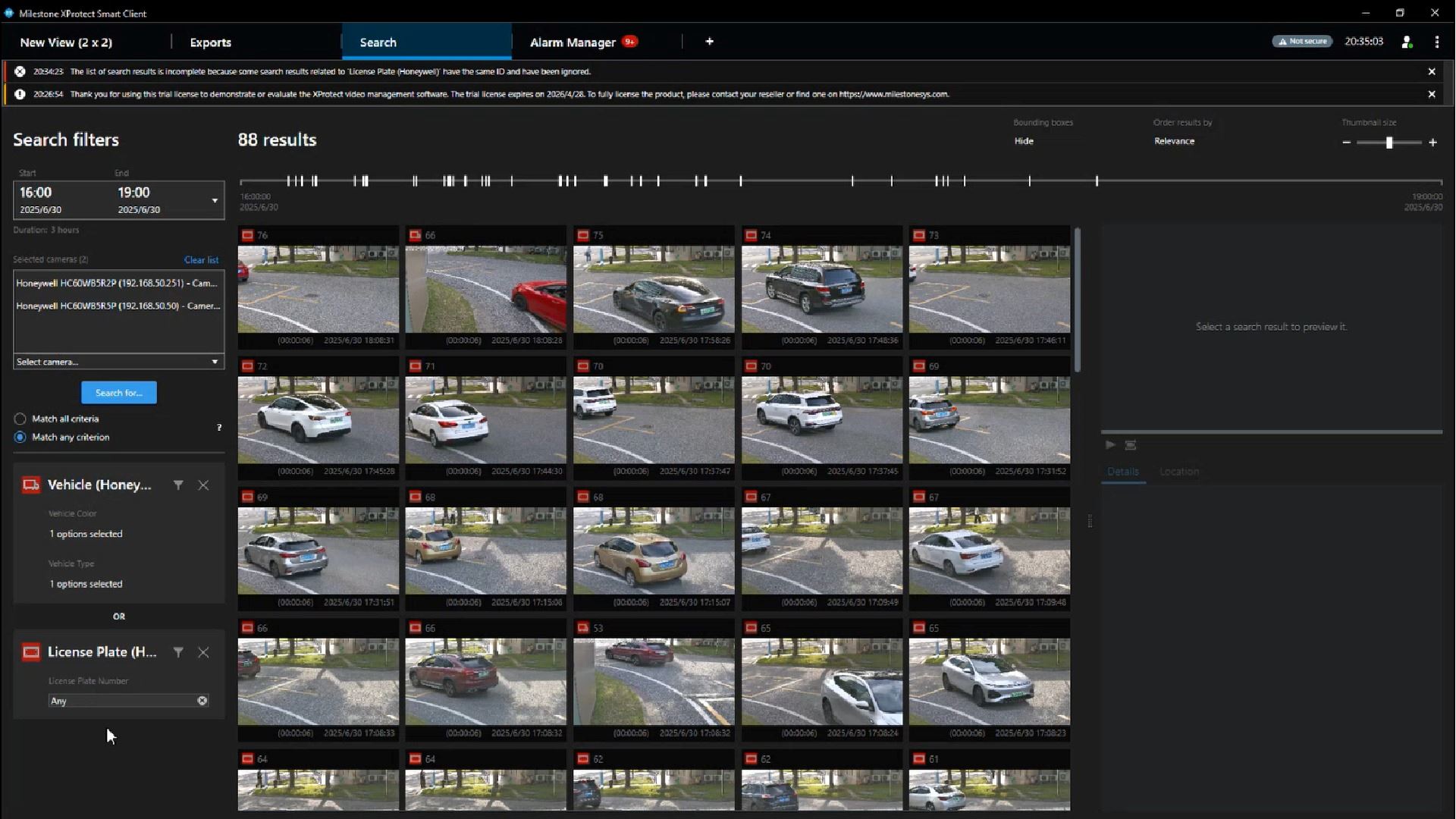This screenshot has height=819, width=1456.
Task: Remove the License Plate search filter
Action: pyautogui.click(x=203, y=652)
